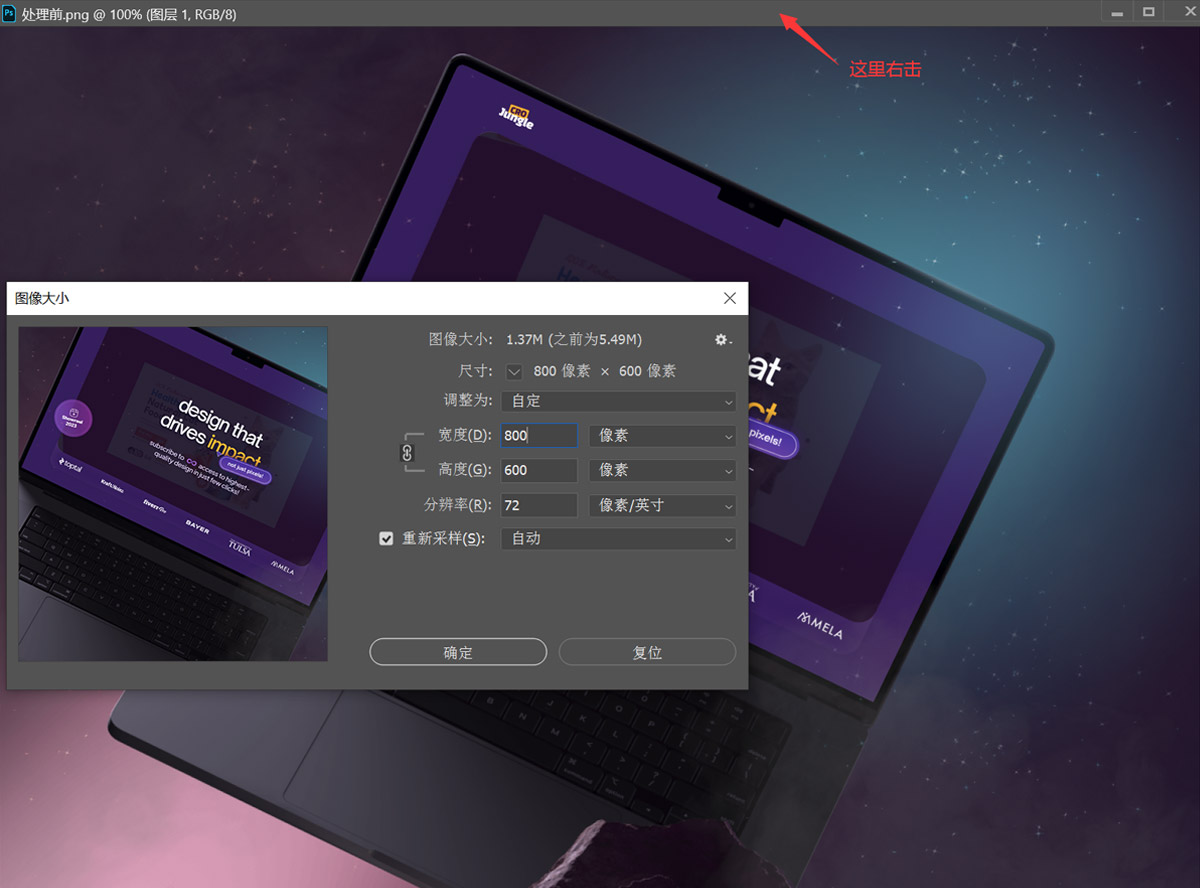The height and width of the screenshot is (888, 1200).
Task: Click the width (宽度) input field
Action: (539, 436)
